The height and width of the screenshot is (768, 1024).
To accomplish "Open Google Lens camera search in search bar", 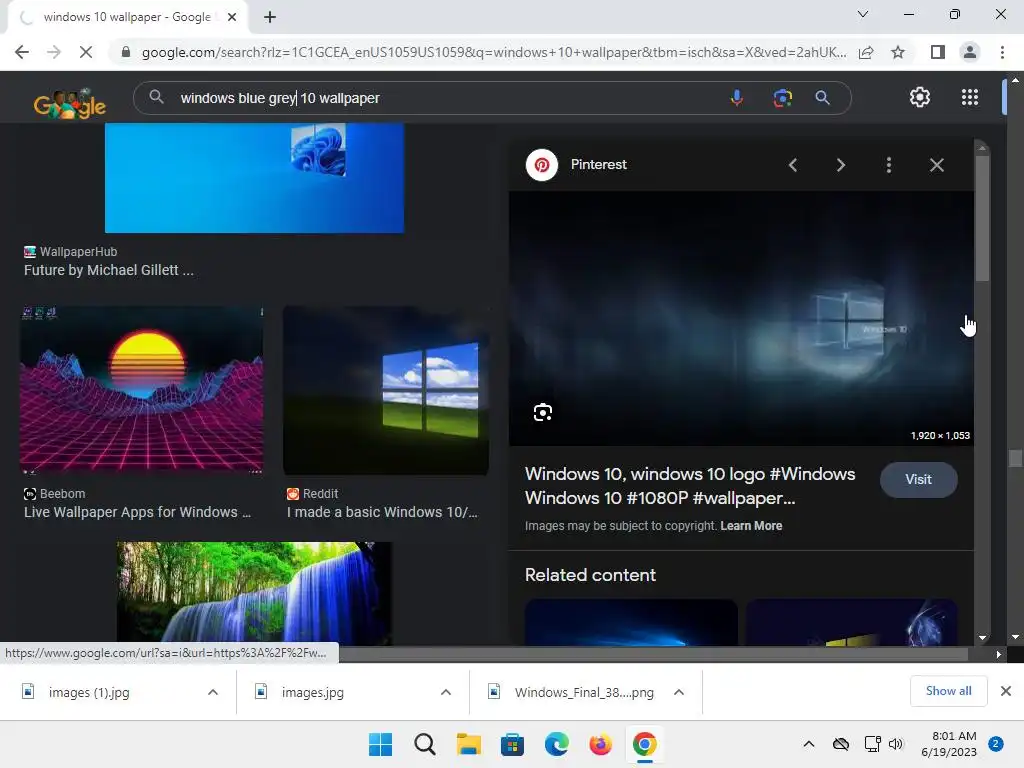I will [782, 98].
